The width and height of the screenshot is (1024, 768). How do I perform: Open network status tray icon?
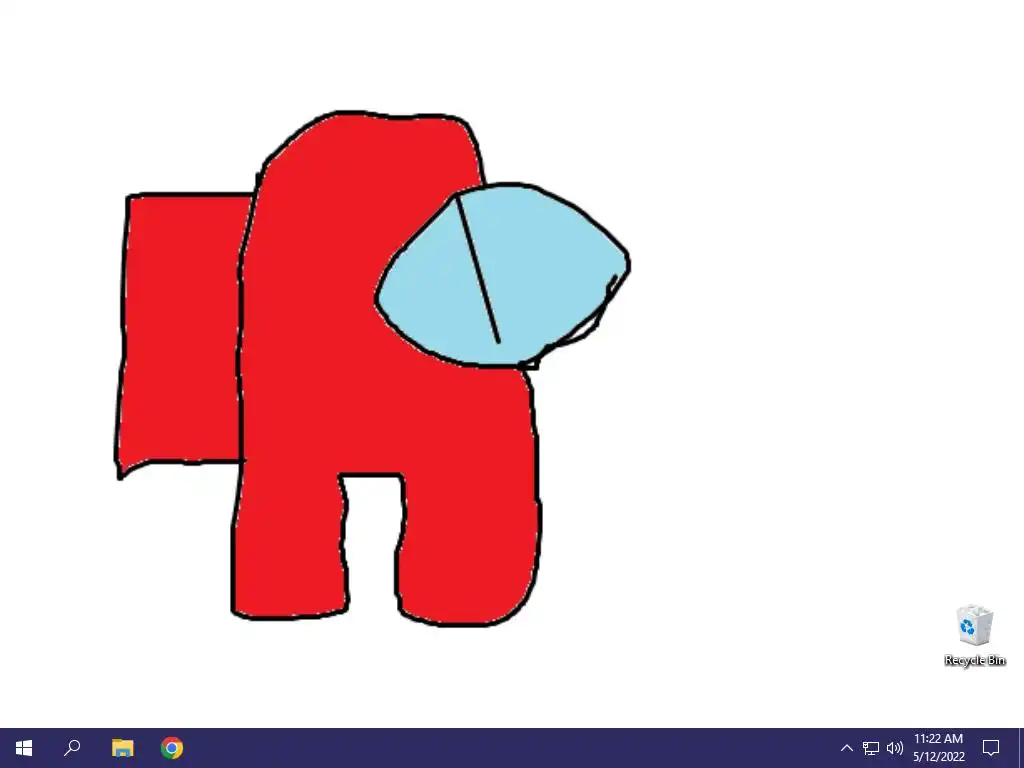(871, 748)
